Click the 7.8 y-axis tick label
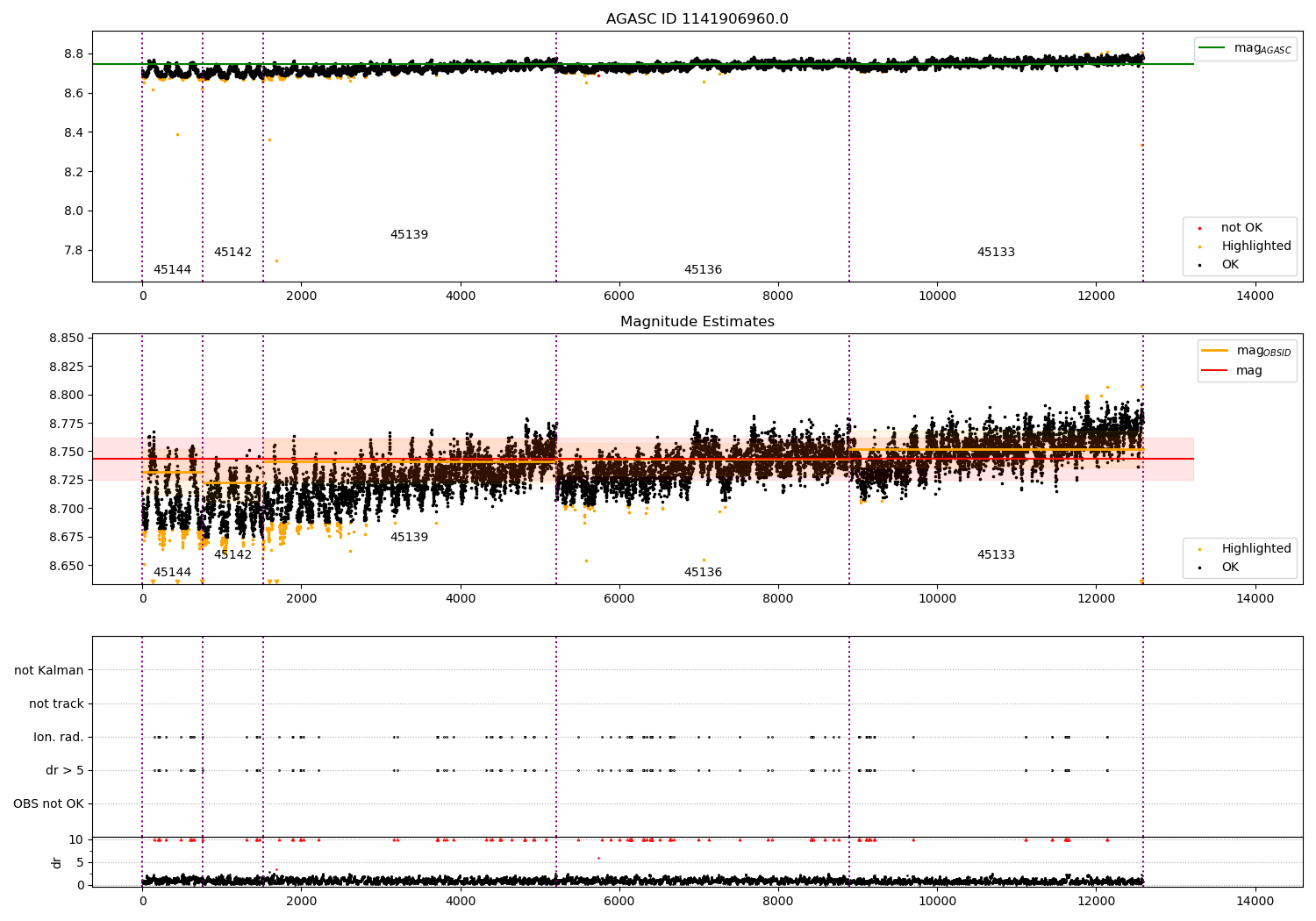 tap(73, 250)
